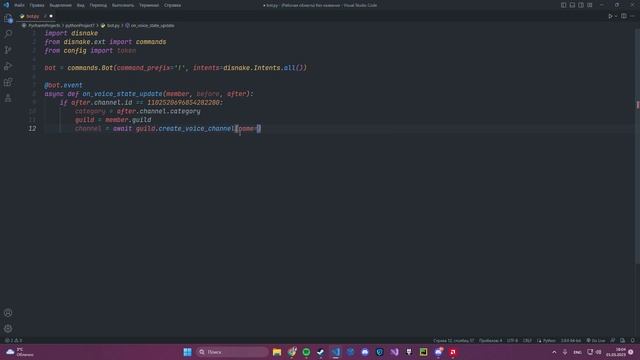Open the Переход menu
This screenshot has height=360, width=640.
98,5
